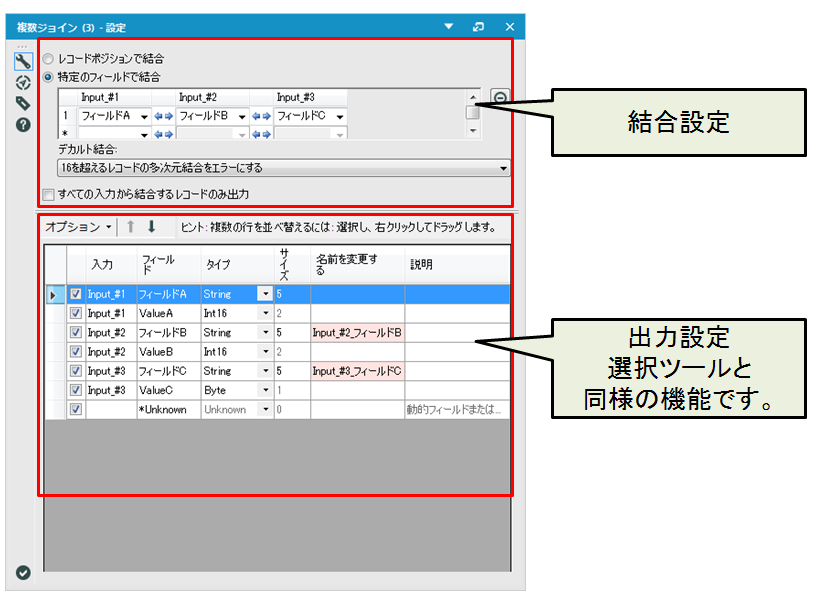Open the Help question mark icon
The image size is (820, 610).
(x=23, y=125)
